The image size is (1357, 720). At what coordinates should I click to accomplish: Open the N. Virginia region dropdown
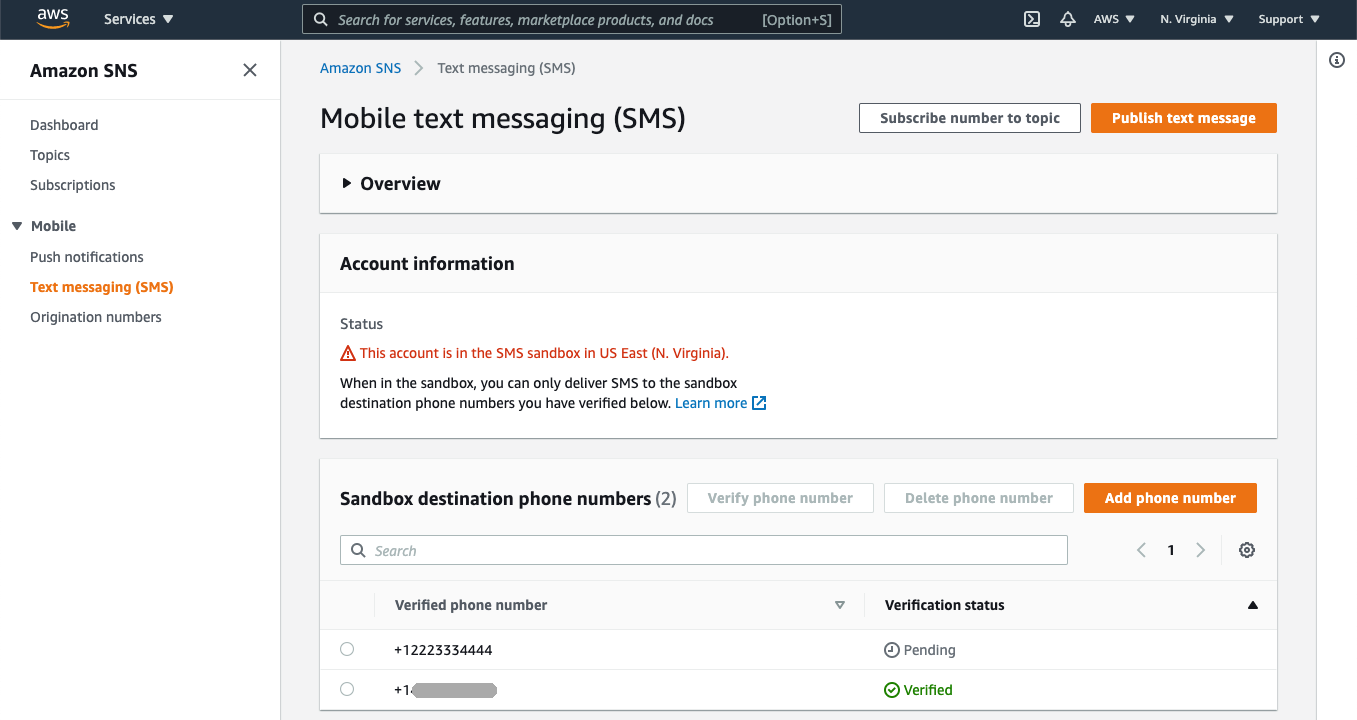(x=1197, y=19)
